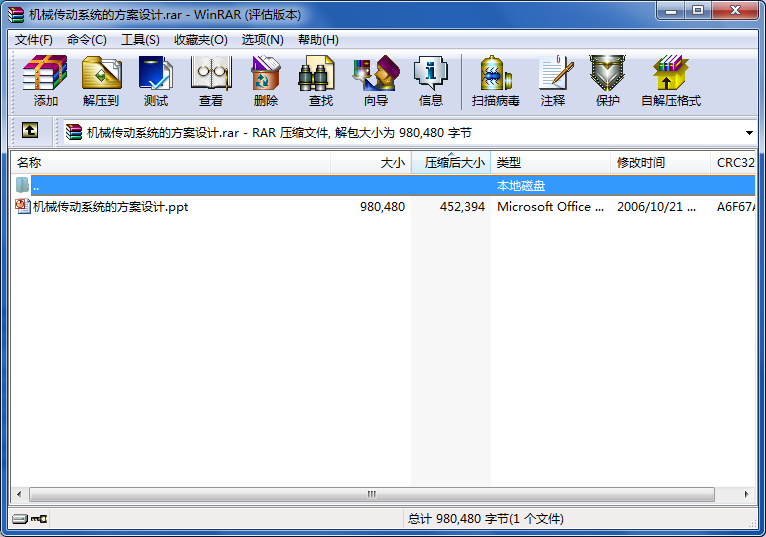This screenshot has height=537, width=766.
Task: Click the Virus Scan (扫描病毒) icon
Action: pyautogui.click(x=495, y=81)
